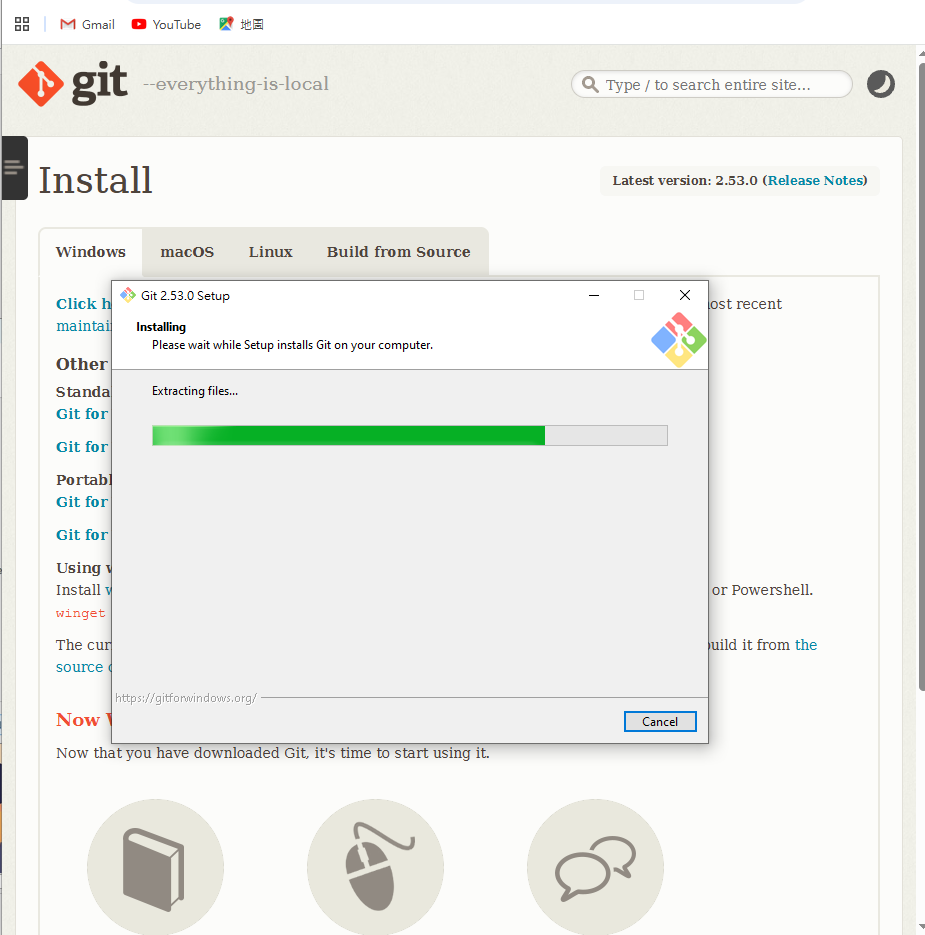Switch to the Linux tab
Image resolution: width=925 pixels, height=935 pixels.
coord(270,252)
